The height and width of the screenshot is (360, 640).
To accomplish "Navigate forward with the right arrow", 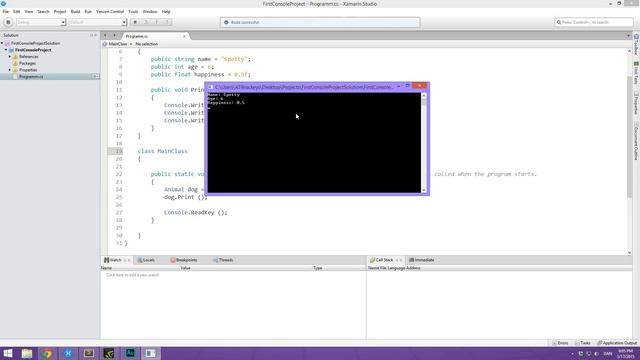I will (114, 36).
